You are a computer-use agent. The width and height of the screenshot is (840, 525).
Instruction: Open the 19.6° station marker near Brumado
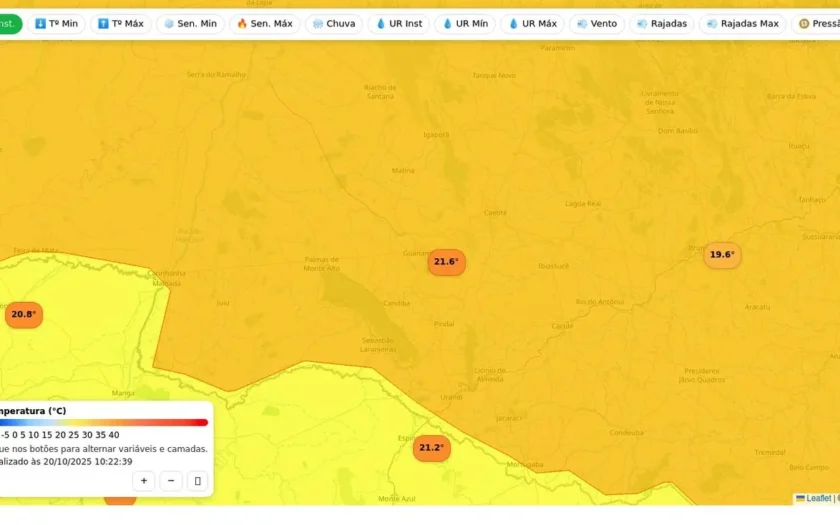[x=722, y=255]
